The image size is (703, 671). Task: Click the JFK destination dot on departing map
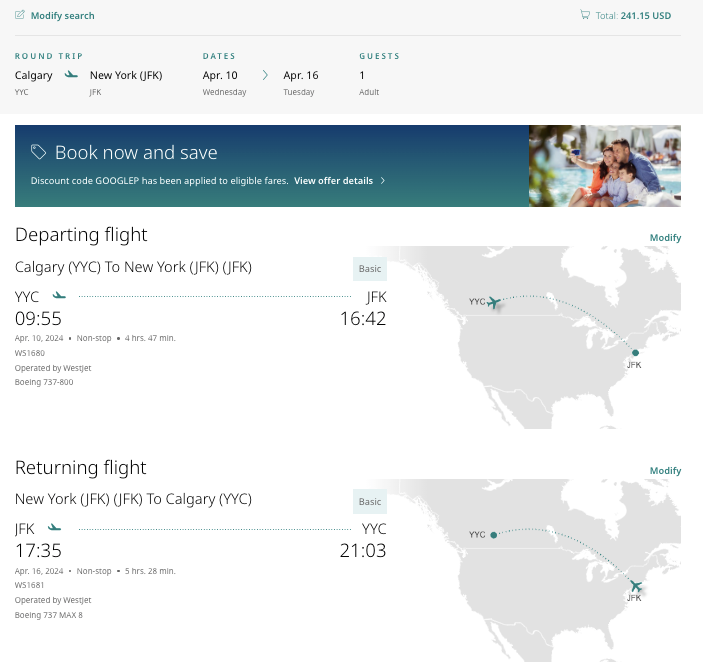click(x=635, y=352)
